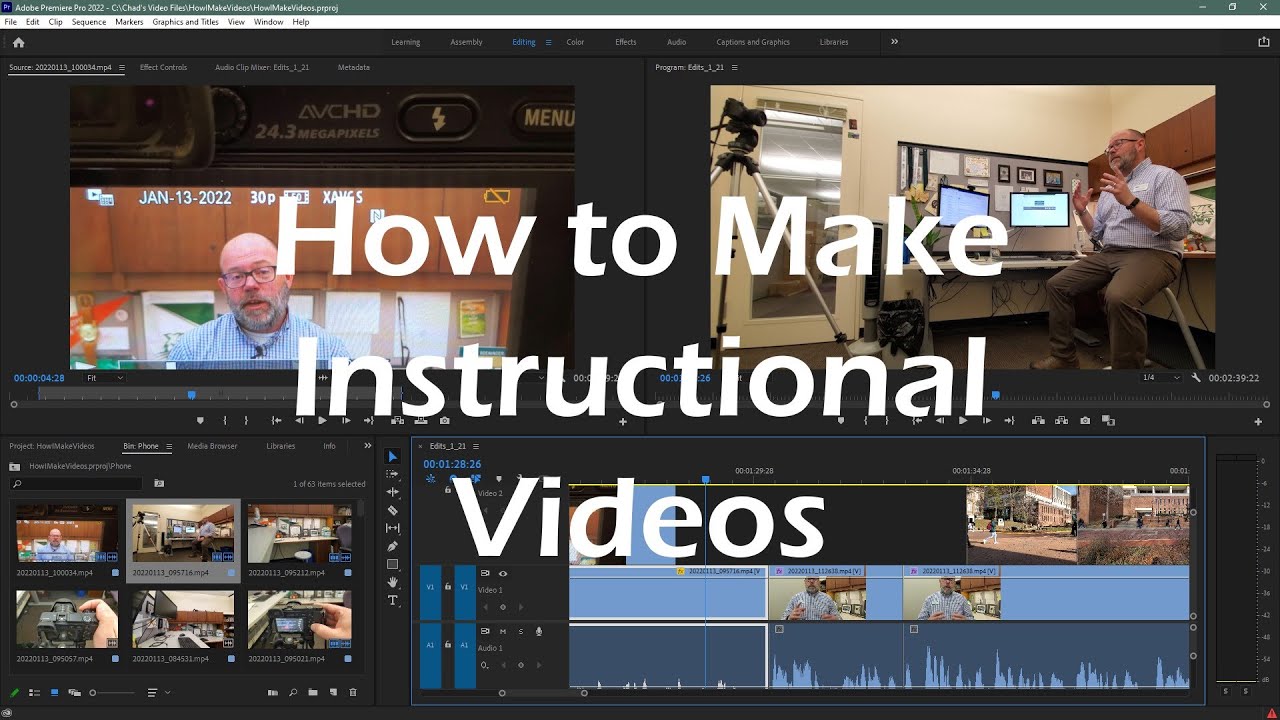Image resolution: width=1280 pixels, height=720 pixels.
Task: Open the Source monitor Fit zoom dropdown
Action: 104,378
